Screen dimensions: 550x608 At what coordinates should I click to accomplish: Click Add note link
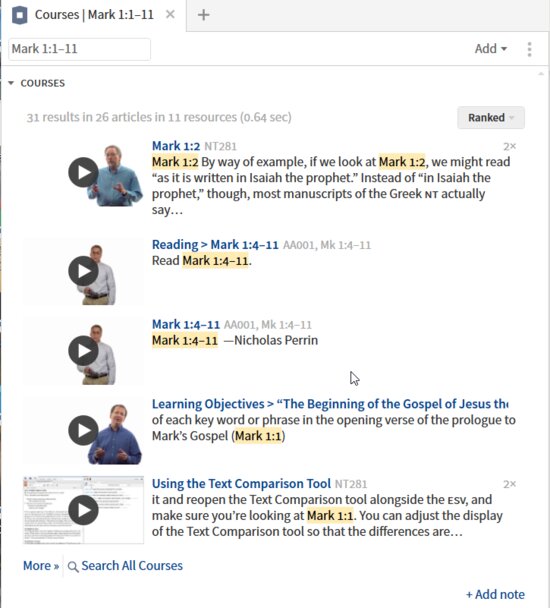pyautogui.click(x=495, y=594)
